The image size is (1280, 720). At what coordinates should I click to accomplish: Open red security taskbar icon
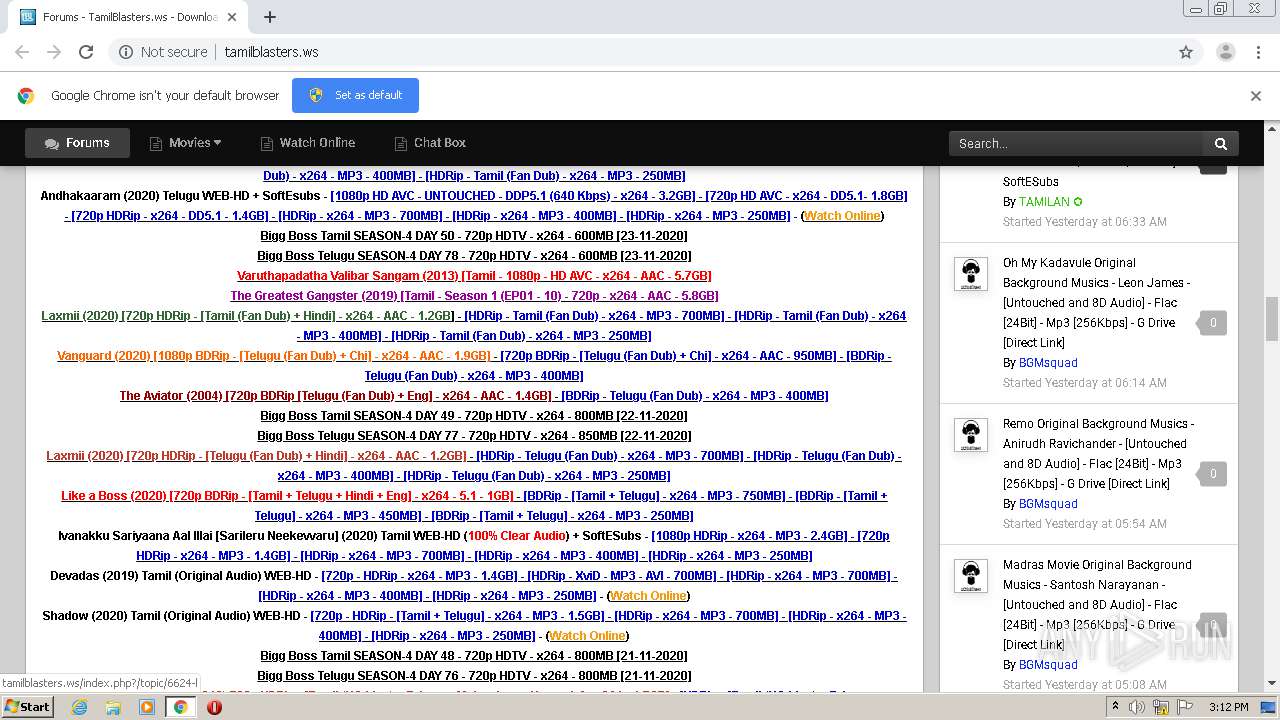pos(214,707)
